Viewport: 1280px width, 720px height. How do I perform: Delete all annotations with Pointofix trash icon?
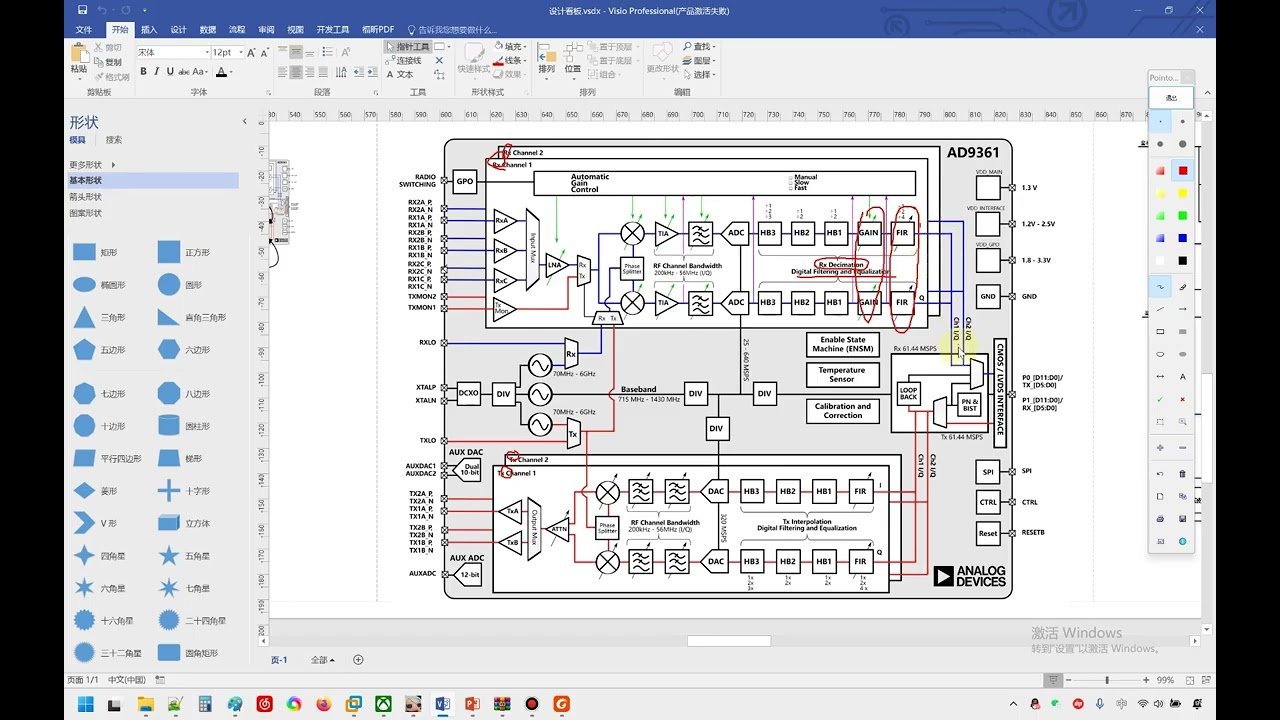coord(1183,473)
